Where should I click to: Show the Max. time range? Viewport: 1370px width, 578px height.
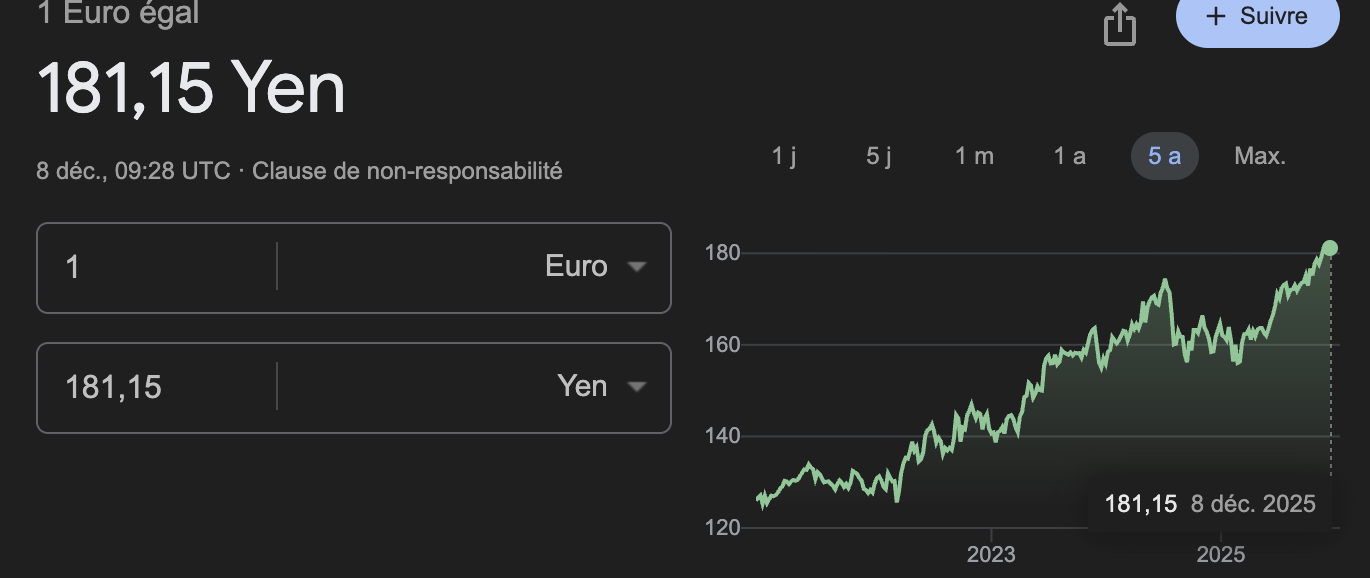coord(1260,156)
